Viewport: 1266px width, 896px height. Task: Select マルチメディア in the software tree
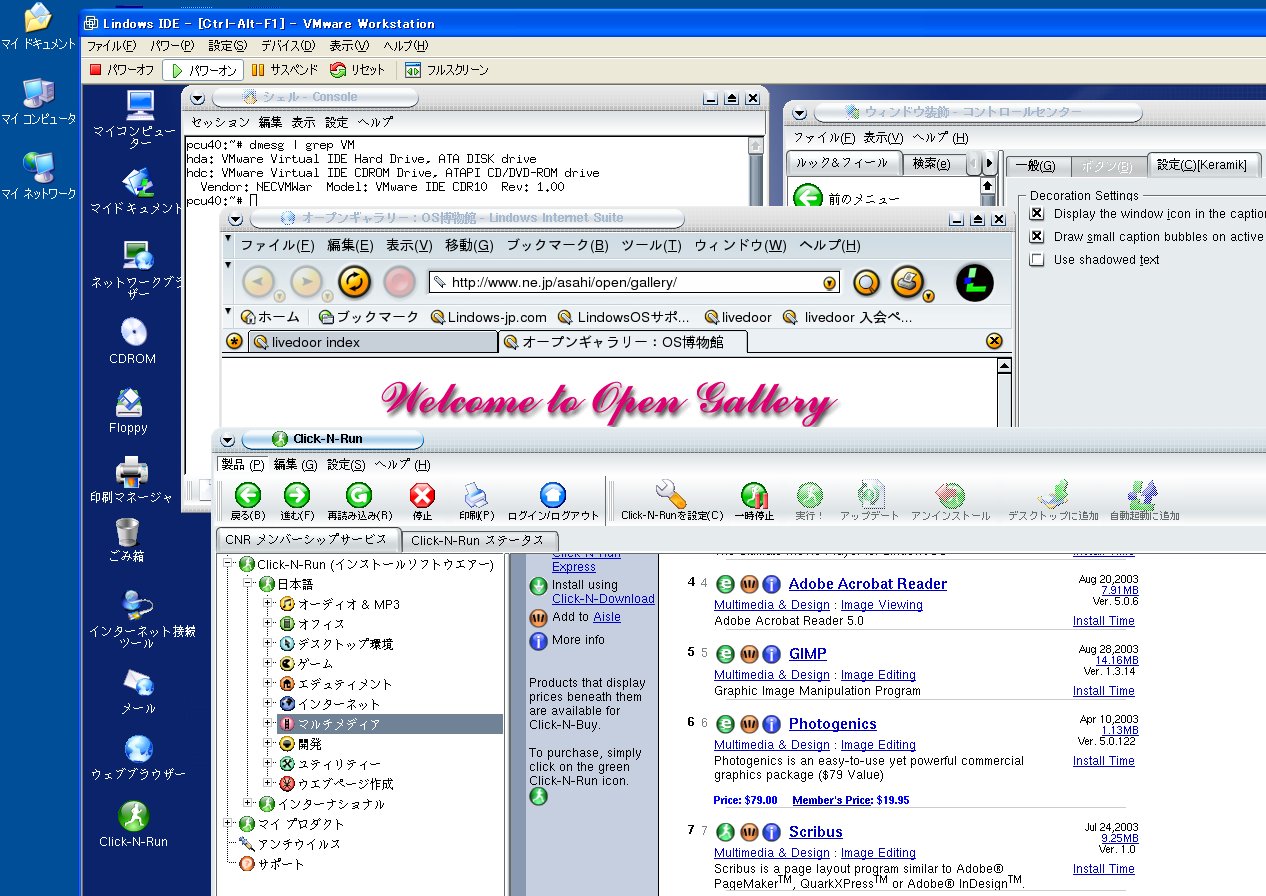pos(390,724)
